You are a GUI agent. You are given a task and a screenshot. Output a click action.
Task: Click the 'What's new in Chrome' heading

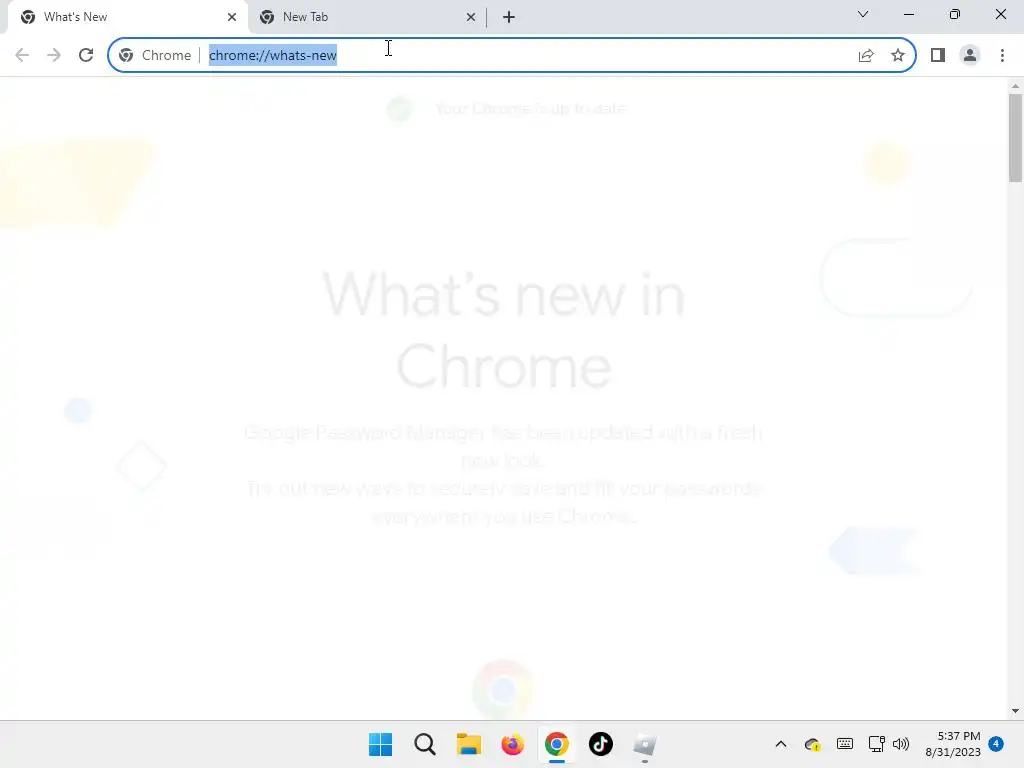coord(504,330)
